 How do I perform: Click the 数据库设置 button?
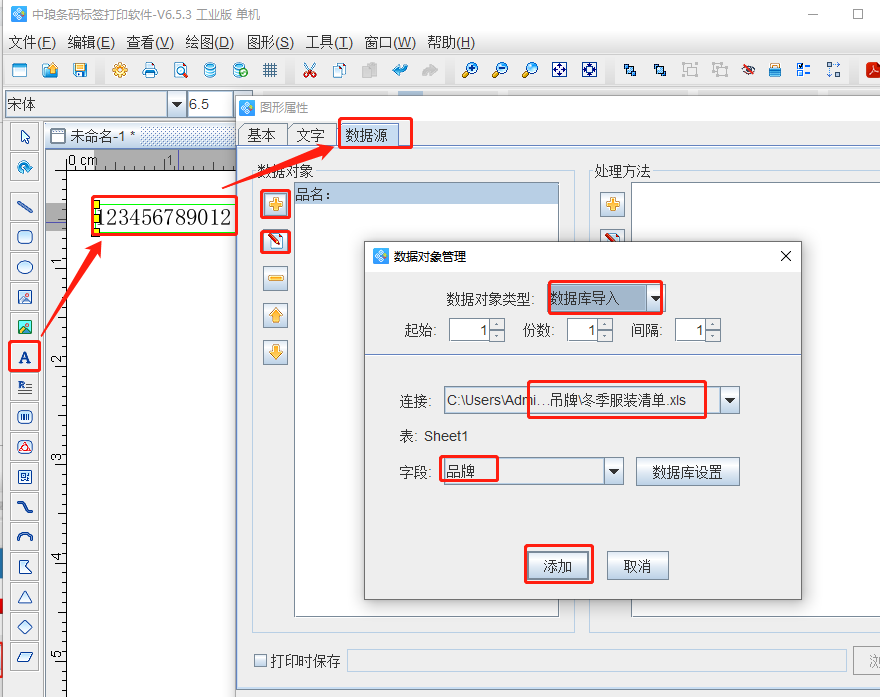(687, 472)
